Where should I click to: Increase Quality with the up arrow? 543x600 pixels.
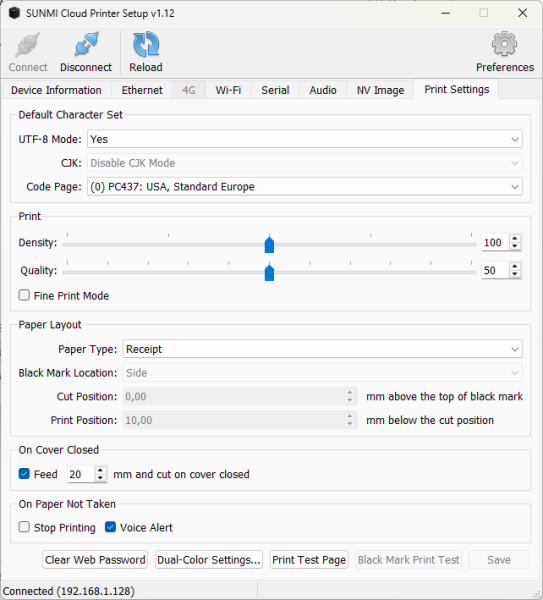click(515, 267)
